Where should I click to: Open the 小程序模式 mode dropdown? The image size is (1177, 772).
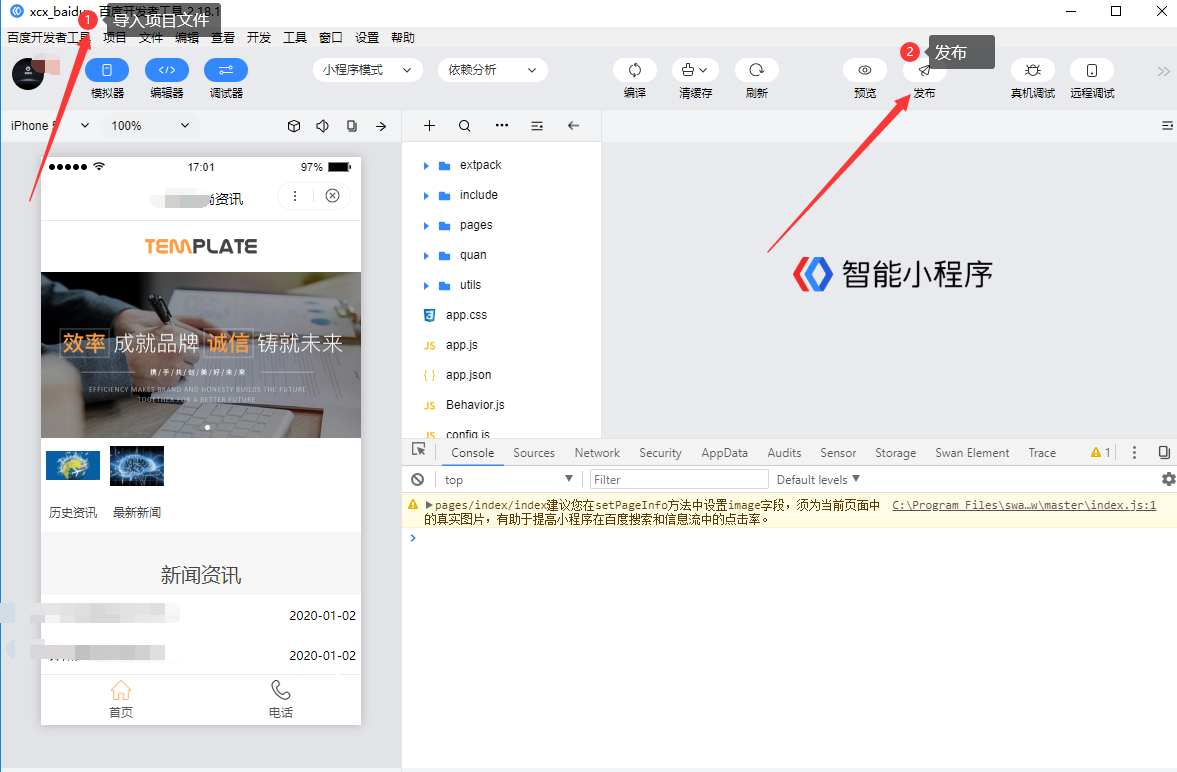[x=367, y=70]
